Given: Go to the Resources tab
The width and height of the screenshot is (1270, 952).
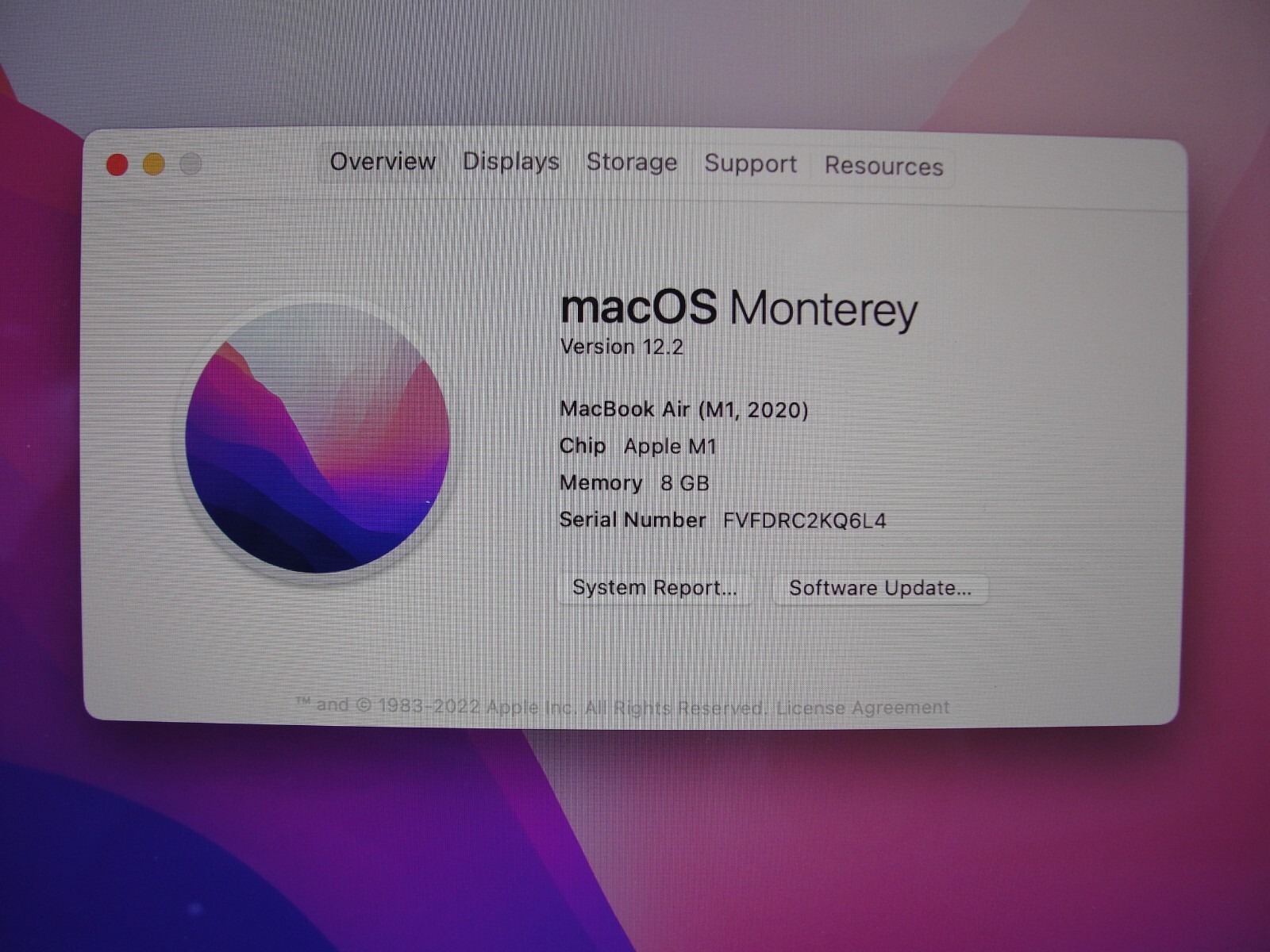Looking at the screenshot, I should pos(883,167).
